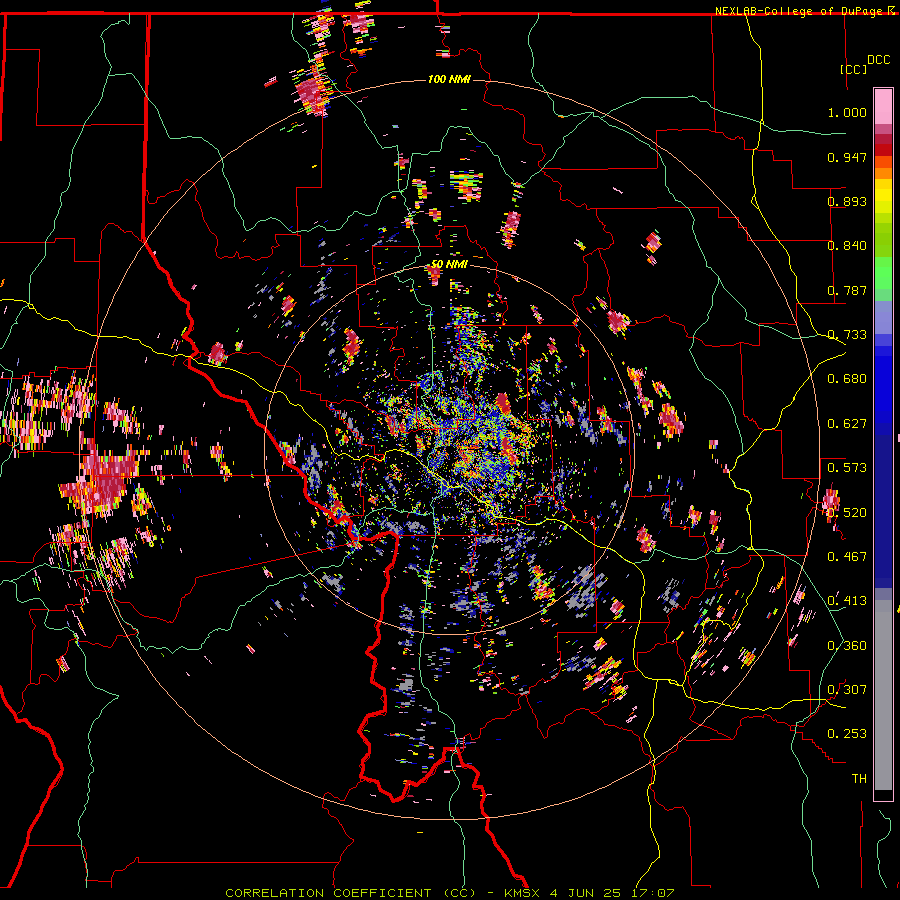This screenshot has width=900, height=900.
Task: Click the CORRELATION COEFFICIENT (CC) caption
Action: coord(351,893)
